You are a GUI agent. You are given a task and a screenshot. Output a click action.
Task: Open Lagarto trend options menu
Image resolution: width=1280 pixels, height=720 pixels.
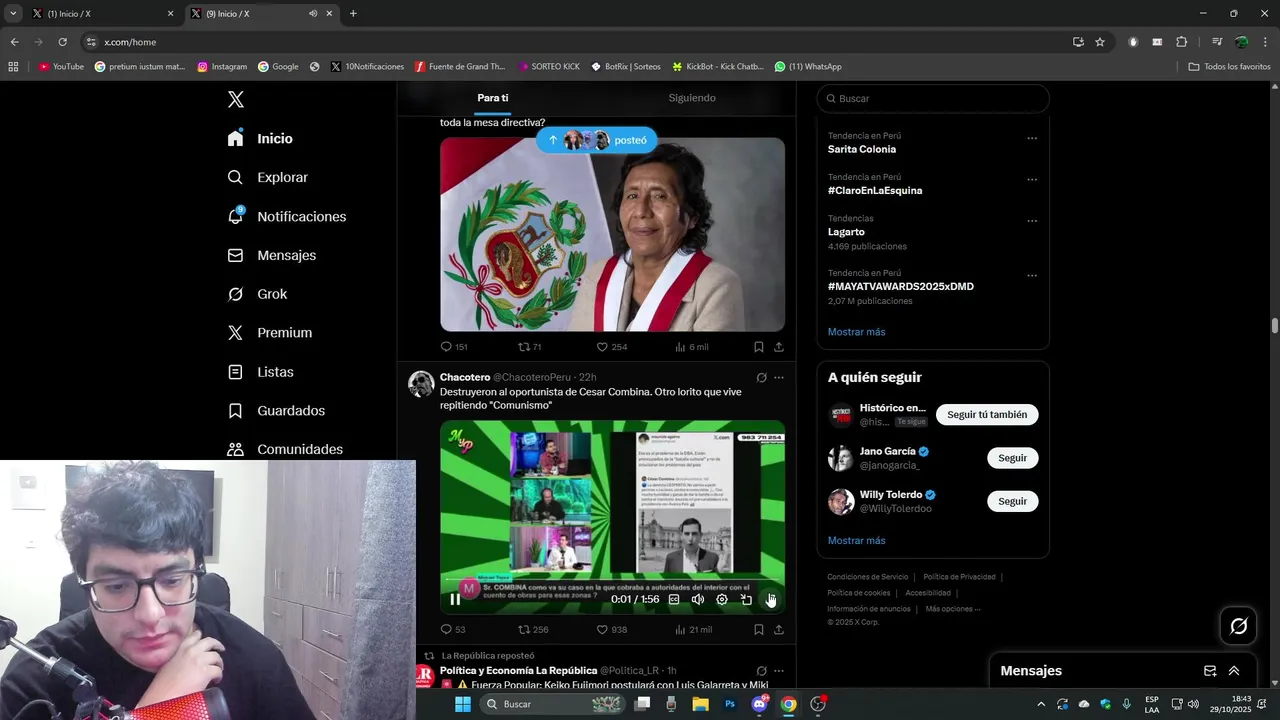pyautogui.click(x=1032, y=221)
